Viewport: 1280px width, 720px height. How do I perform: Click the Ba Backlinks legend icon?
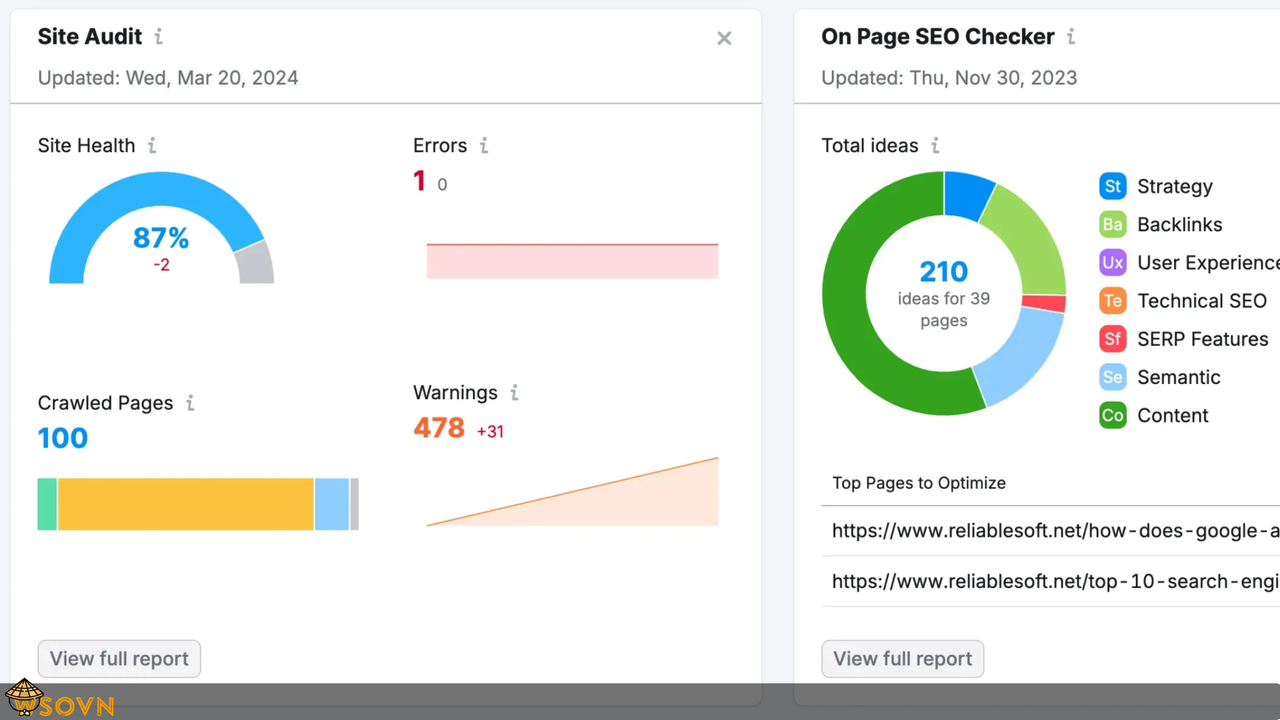tap(1112, 224)
